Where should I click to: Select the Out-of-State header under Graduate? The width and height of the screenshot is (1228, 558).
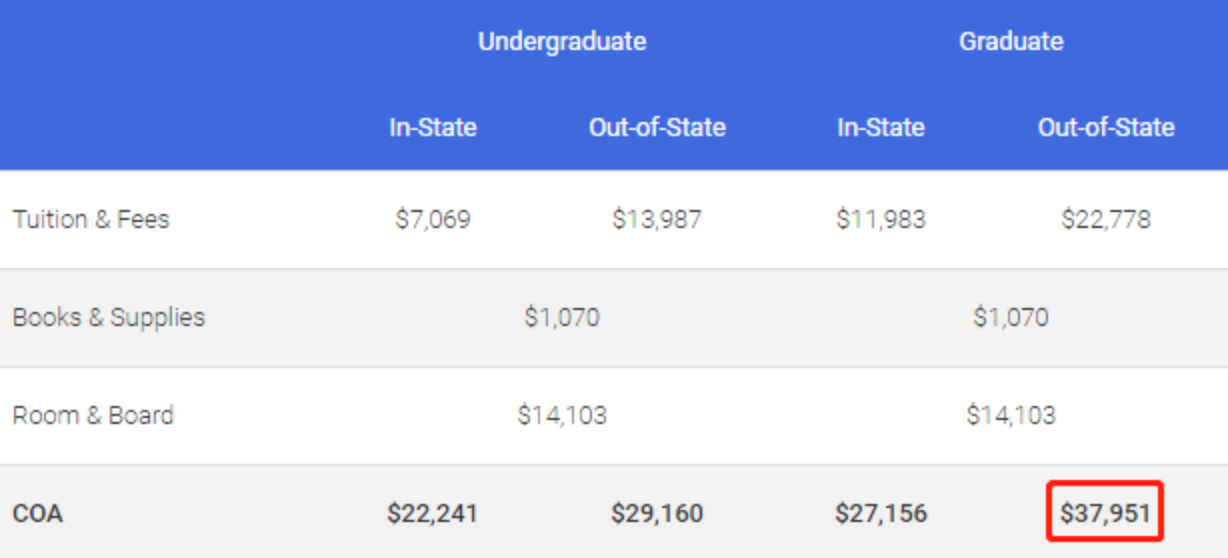pyautogui.click(x=1106, y=128)
